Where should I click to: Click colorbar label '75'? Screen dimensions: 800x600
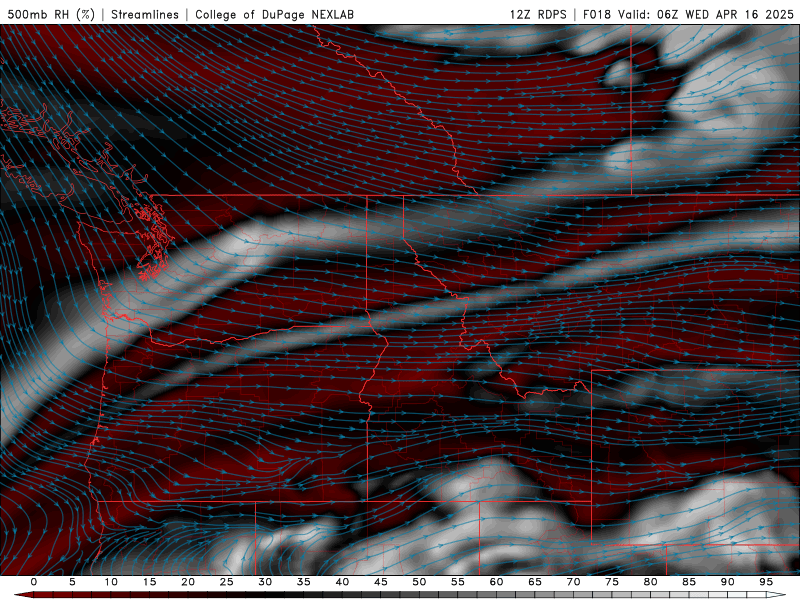tap(612, 582)
